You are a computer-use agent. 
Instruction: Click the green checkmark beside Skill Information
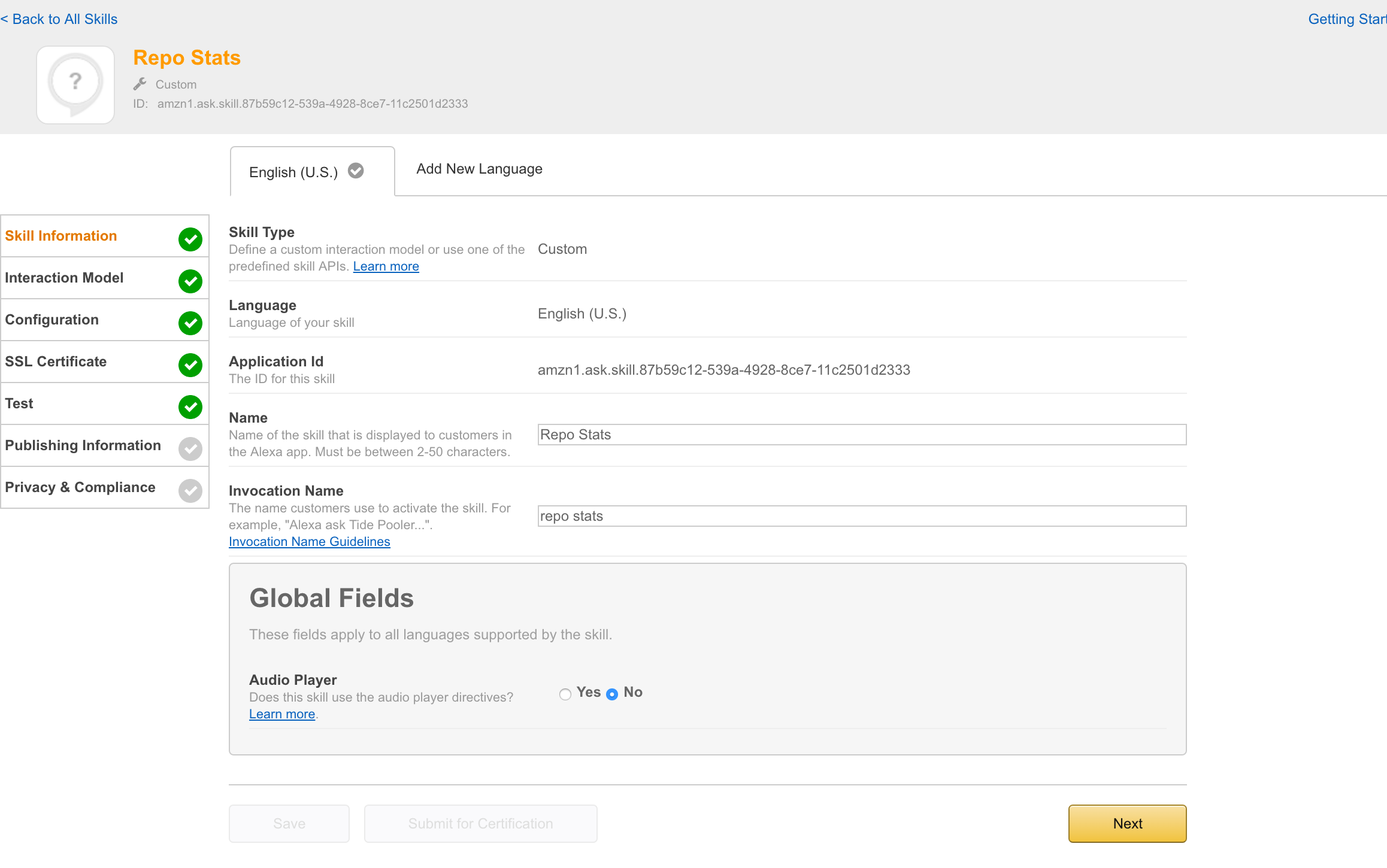190,239
